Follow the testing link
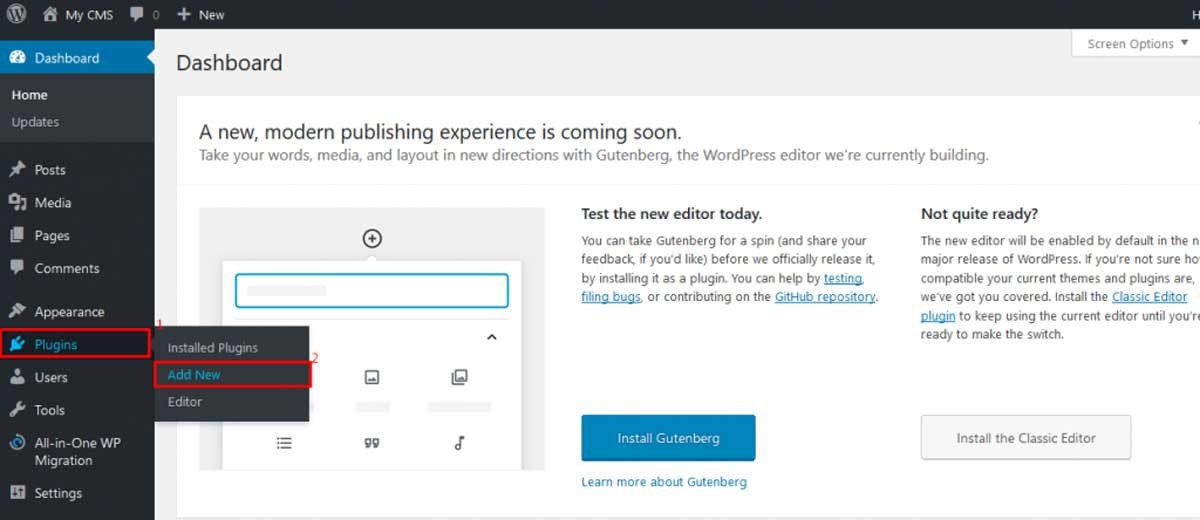This screenshot has width=1200, height=520. pyautogui.click(x=843, y=278)
